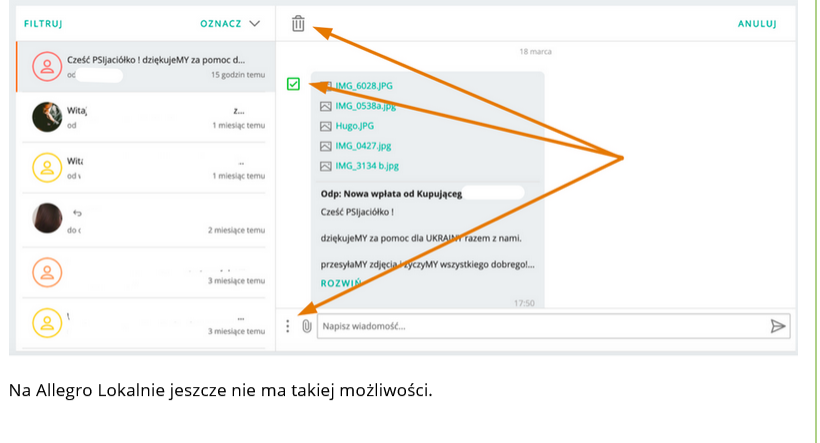Open the IMG_0538a.jpg attachment link
This screenshot has width=820, height=443.
pos(365,106)
